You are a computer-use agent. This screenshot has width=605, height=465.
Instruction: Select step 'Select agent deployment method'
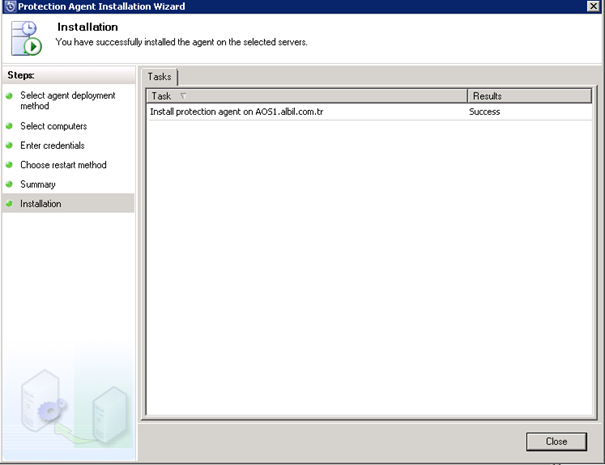[68, 100]
